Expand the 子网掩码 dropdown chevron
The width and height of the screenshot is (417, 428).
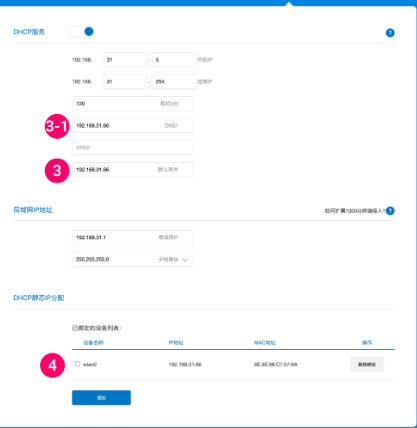point(185,260)
